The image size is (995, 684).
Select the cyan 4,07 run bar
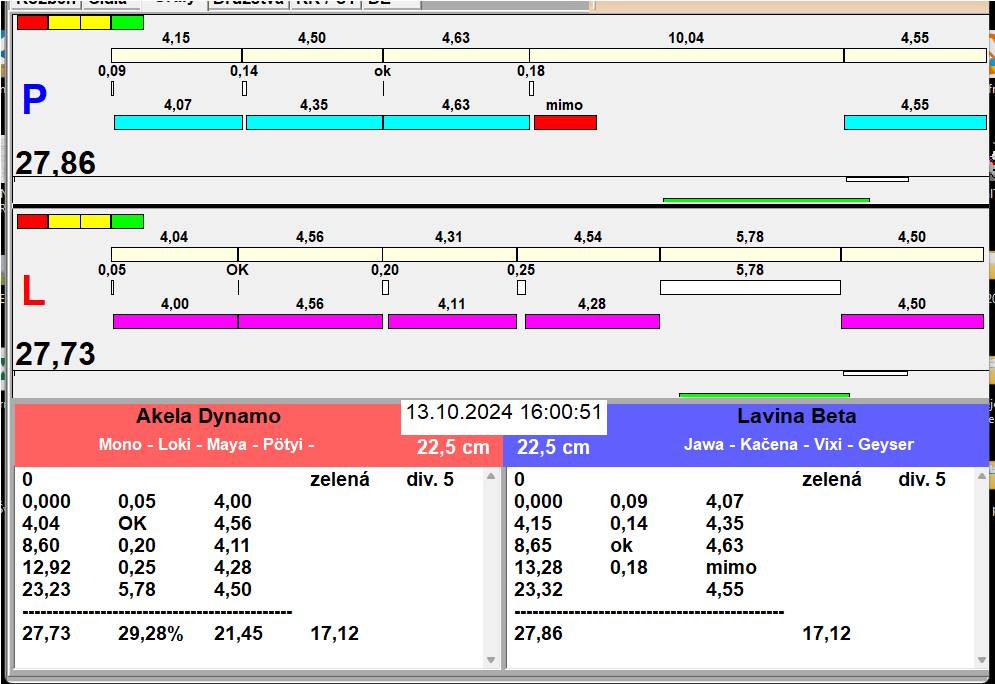pyautogui.click(x=178, y=122)
